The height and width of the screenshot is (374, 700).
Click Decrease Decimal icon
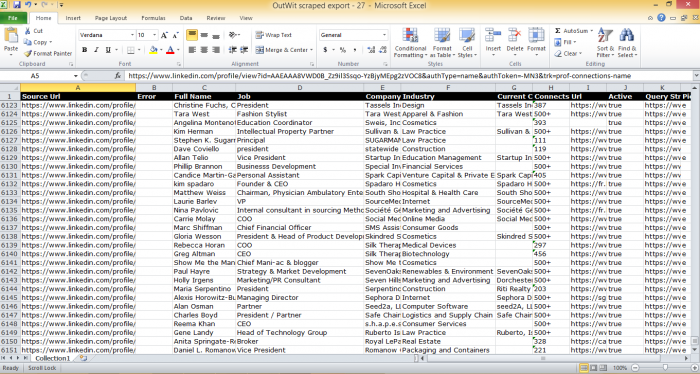383,50
